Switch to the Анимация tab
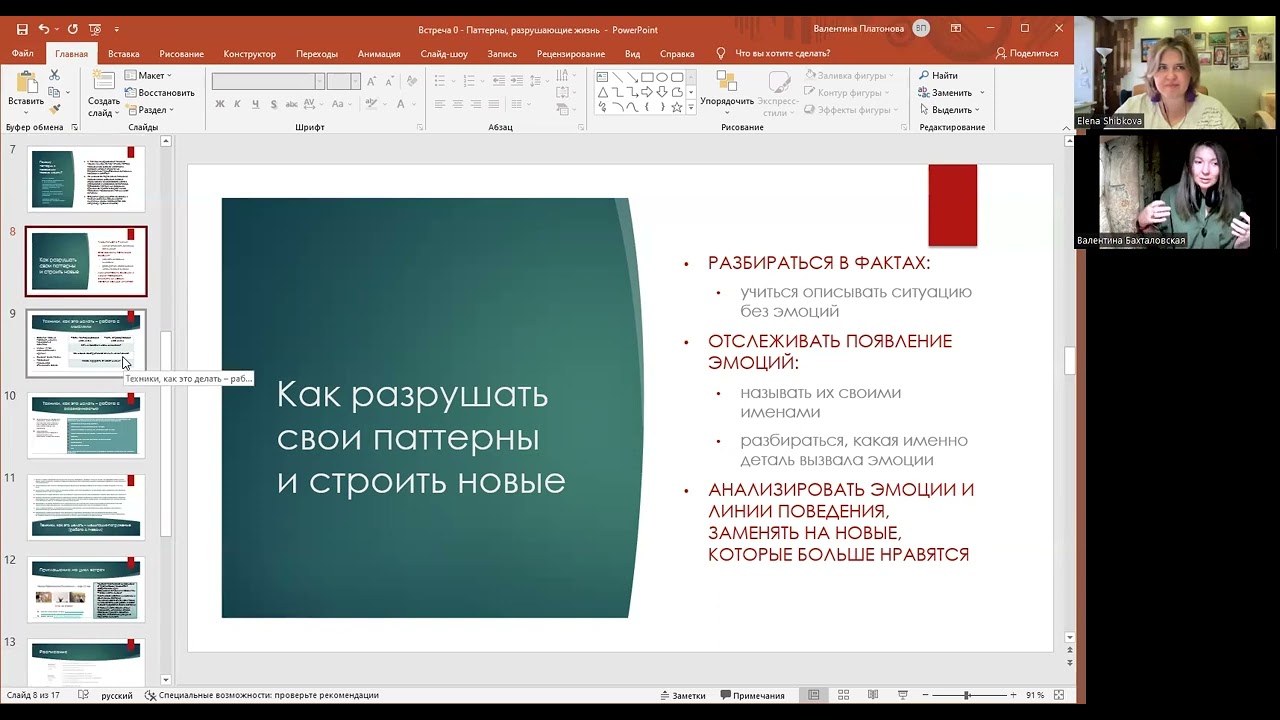The image size is (1280, 720). (379, 54)
